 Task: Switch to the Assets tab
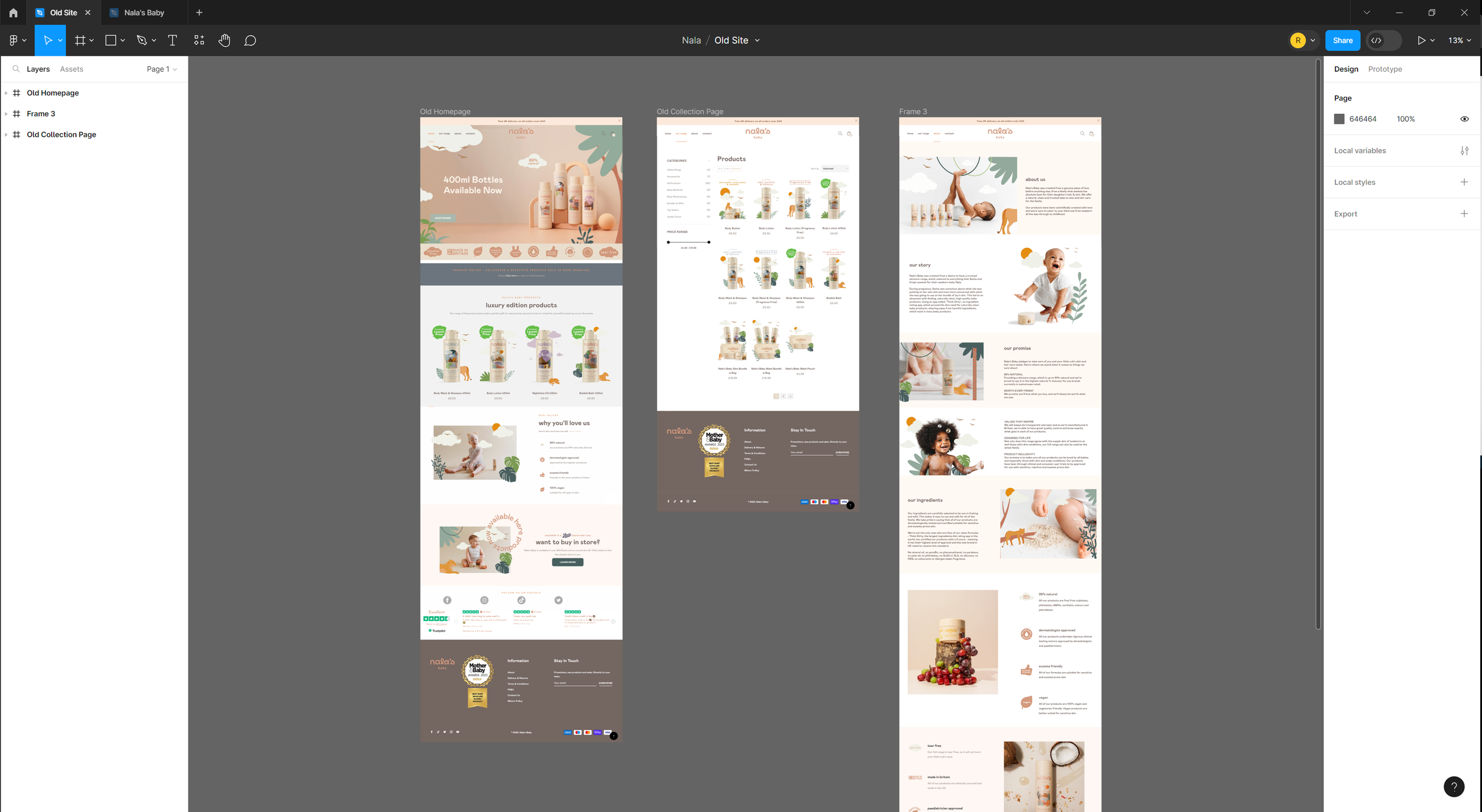[x=71, y=69]
